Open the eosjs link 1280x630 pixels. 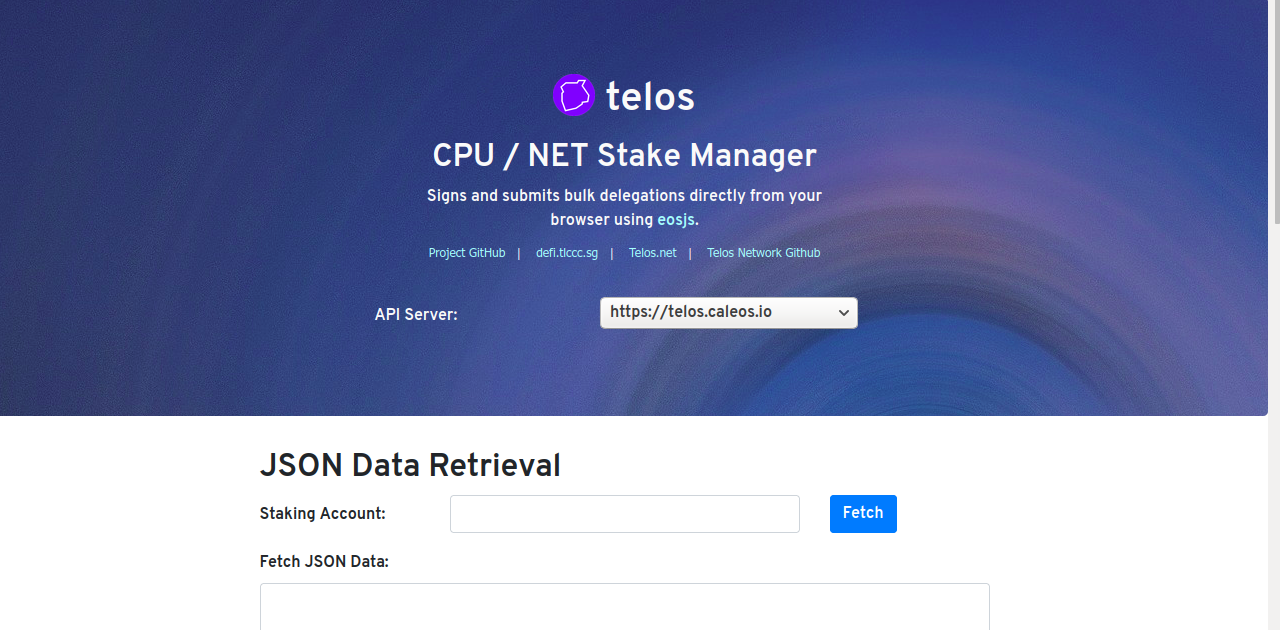tap(675, 219)
